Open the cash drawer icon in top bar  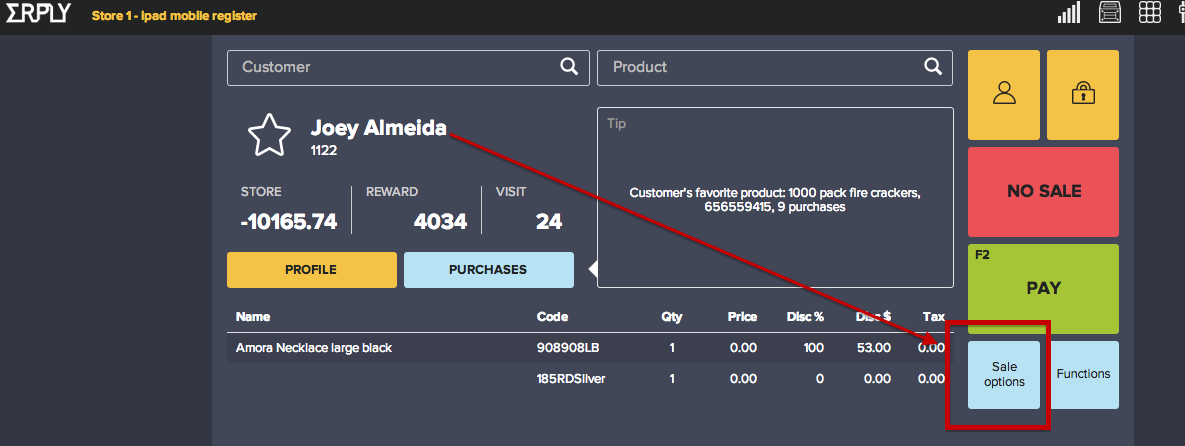pyautogui.click(x=1109, y=13)
